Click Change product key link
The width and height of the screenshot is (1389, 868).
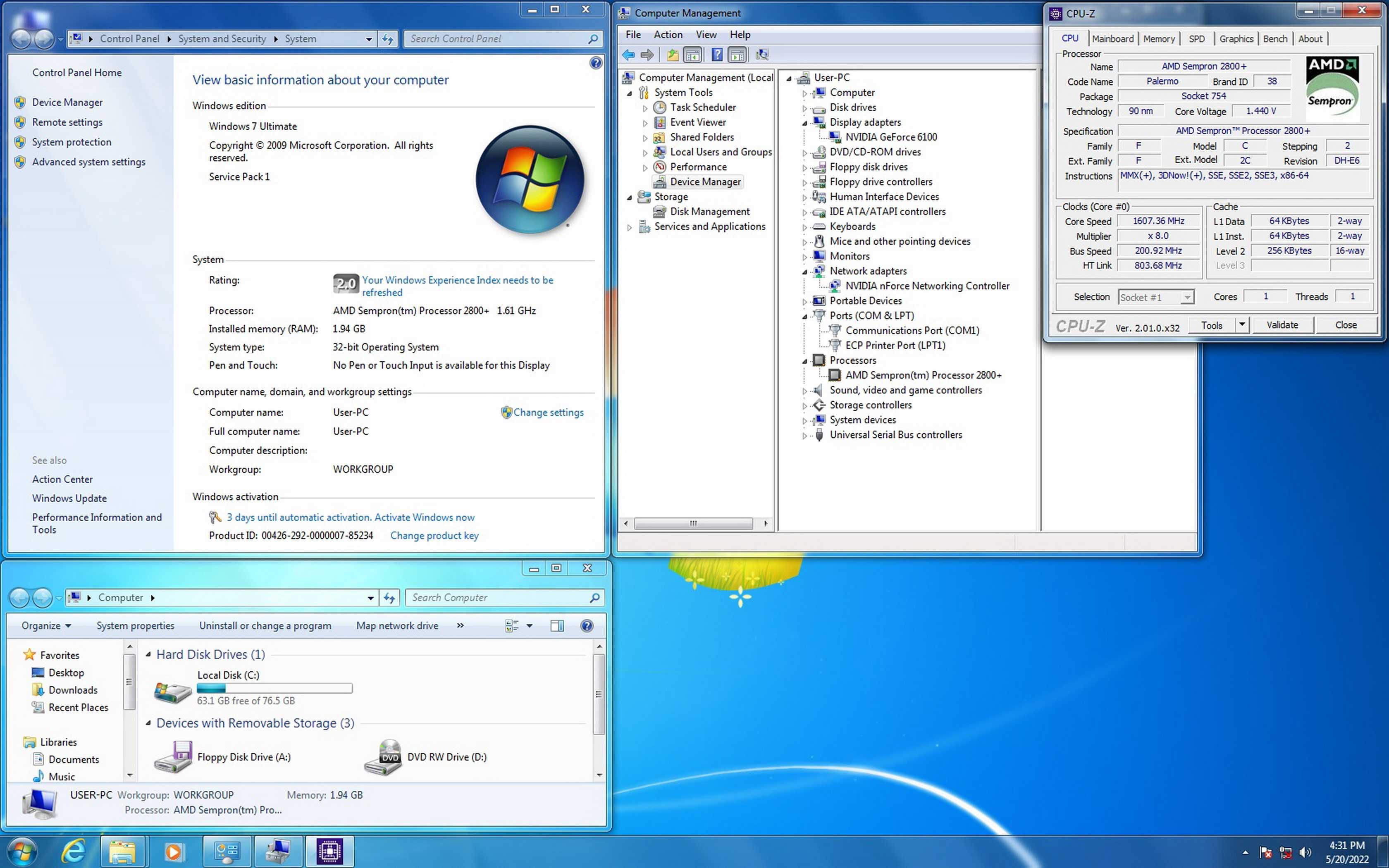pyautogui.click(x=434, y=535)
